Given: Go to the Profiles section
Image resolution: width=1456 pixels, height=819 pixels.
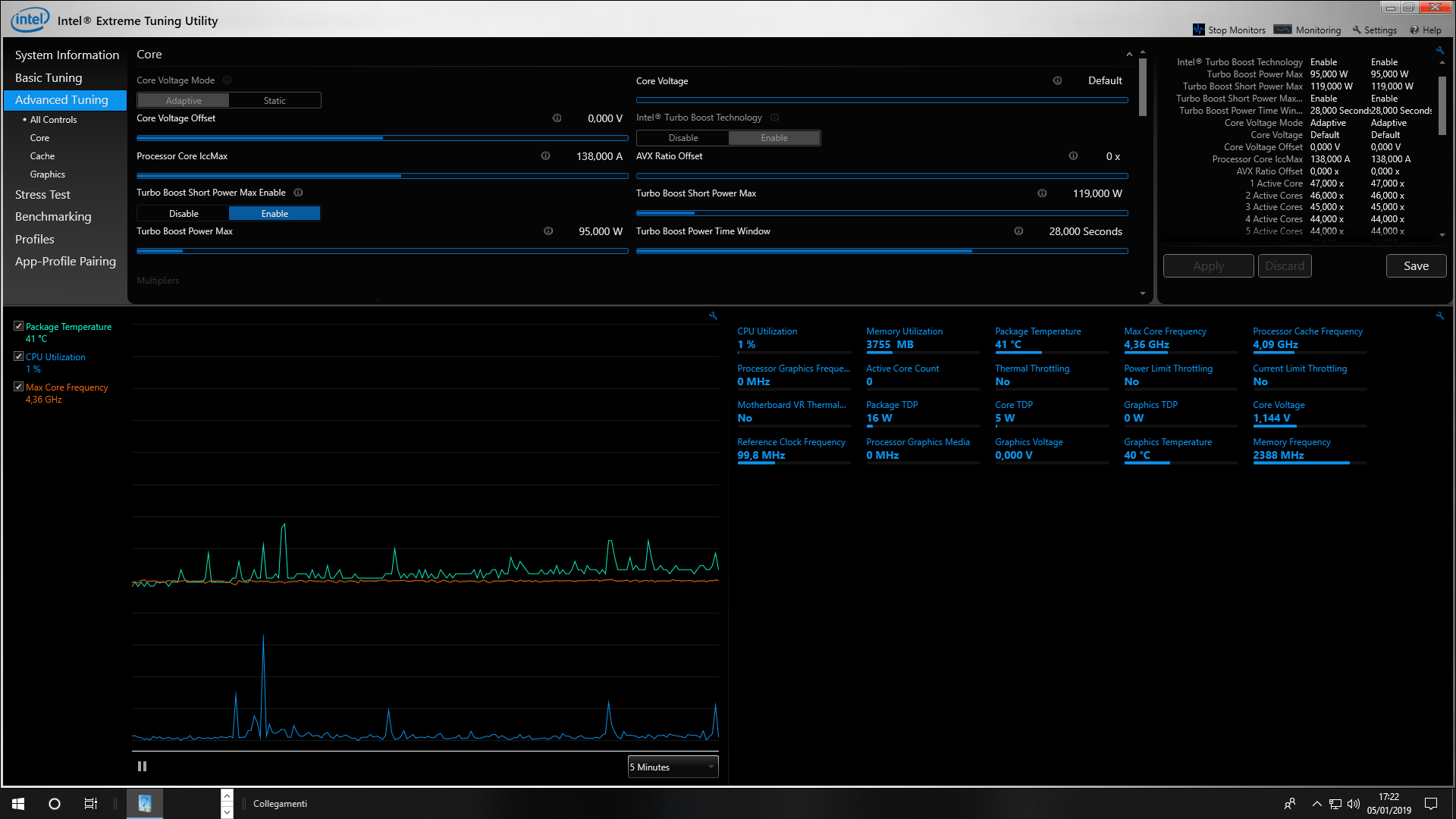Looking at the screenshot, I should pyautogui.click(x=35, y=239).
